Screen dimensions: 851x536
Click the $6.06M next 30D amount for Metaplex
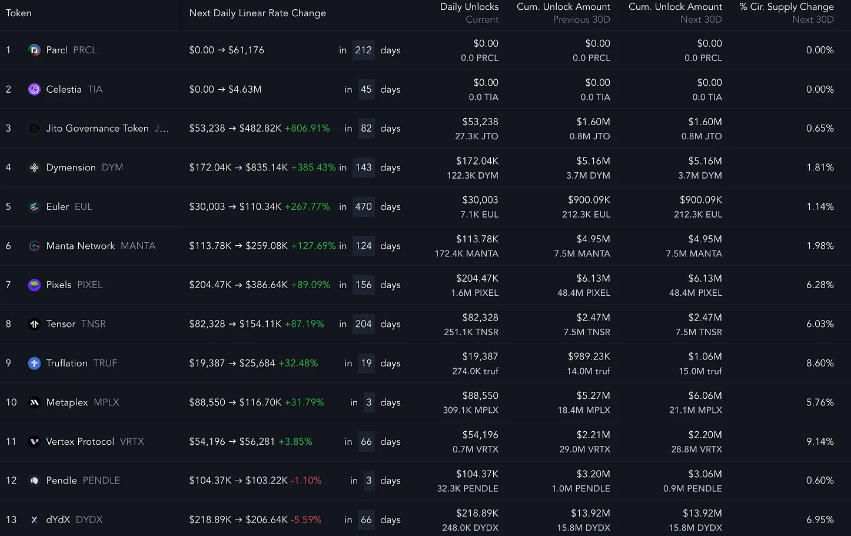click(705, 395)
